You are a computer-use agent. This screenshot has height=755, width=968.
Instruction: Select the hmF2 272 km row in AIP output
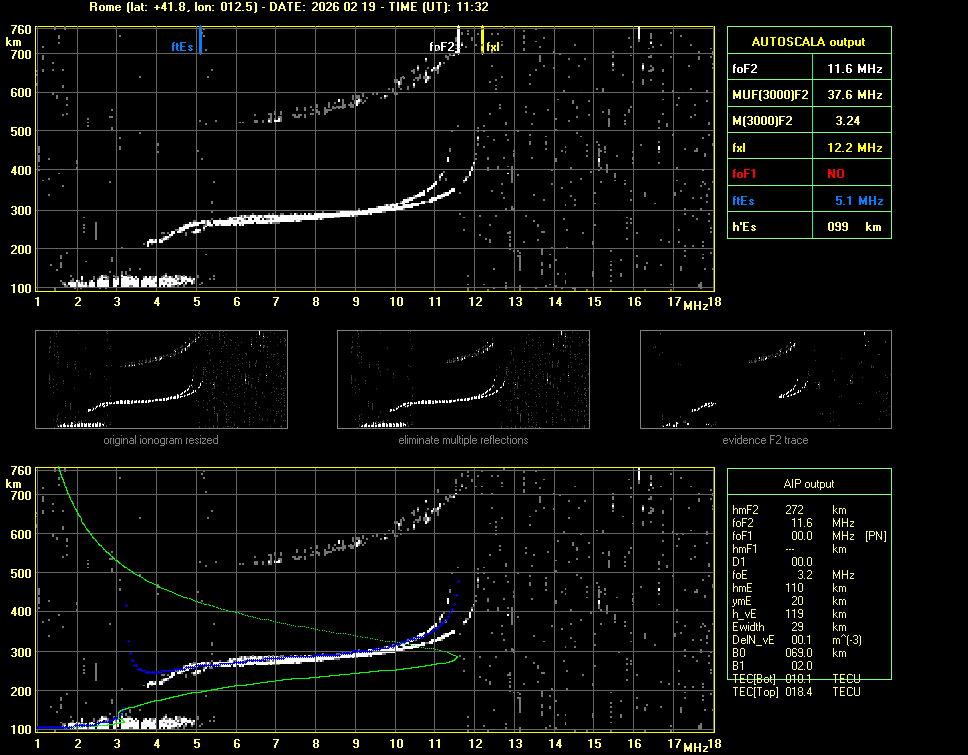click(x=795, y=510)
